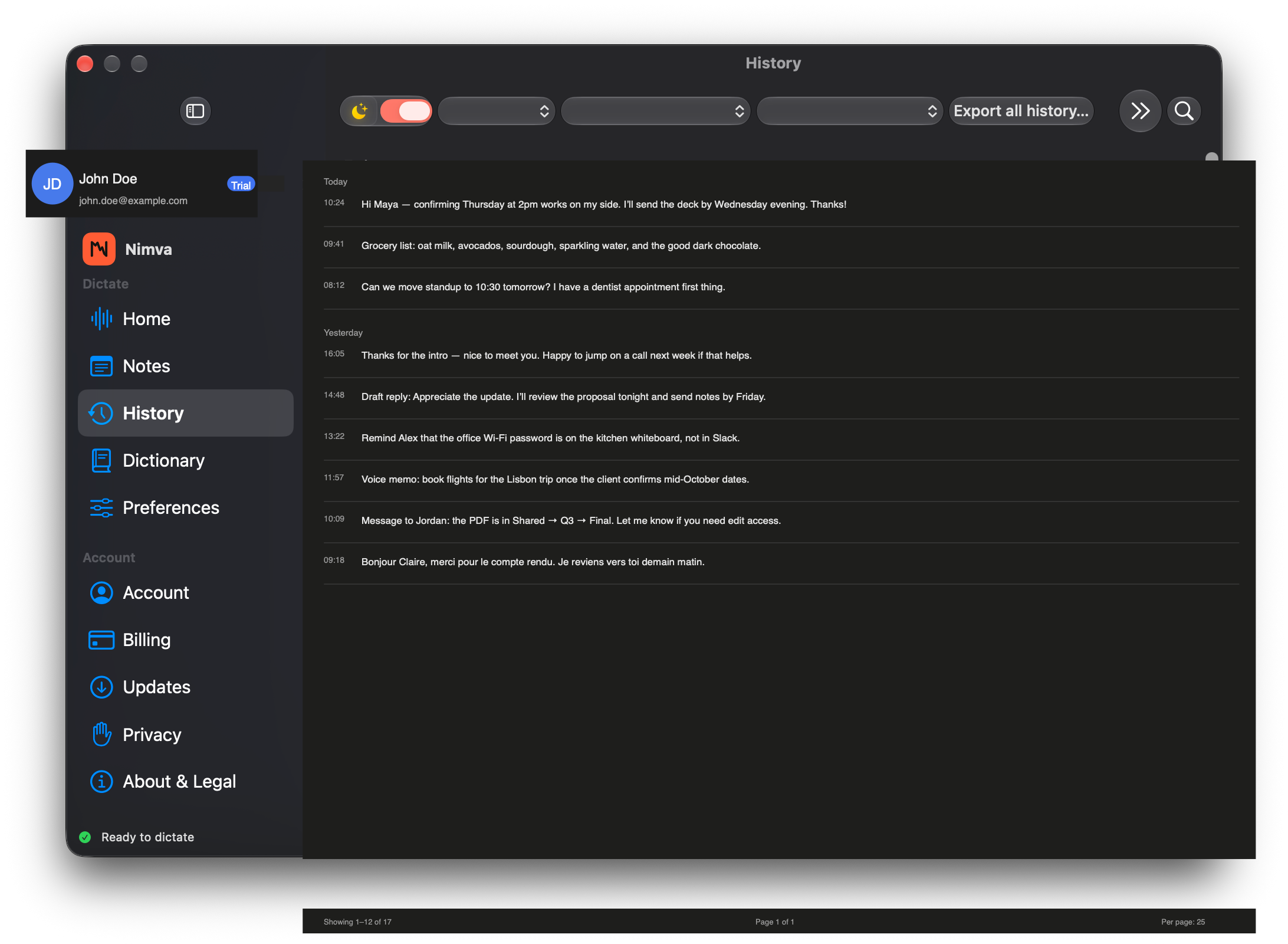Open the Notes section

point(186,366)
